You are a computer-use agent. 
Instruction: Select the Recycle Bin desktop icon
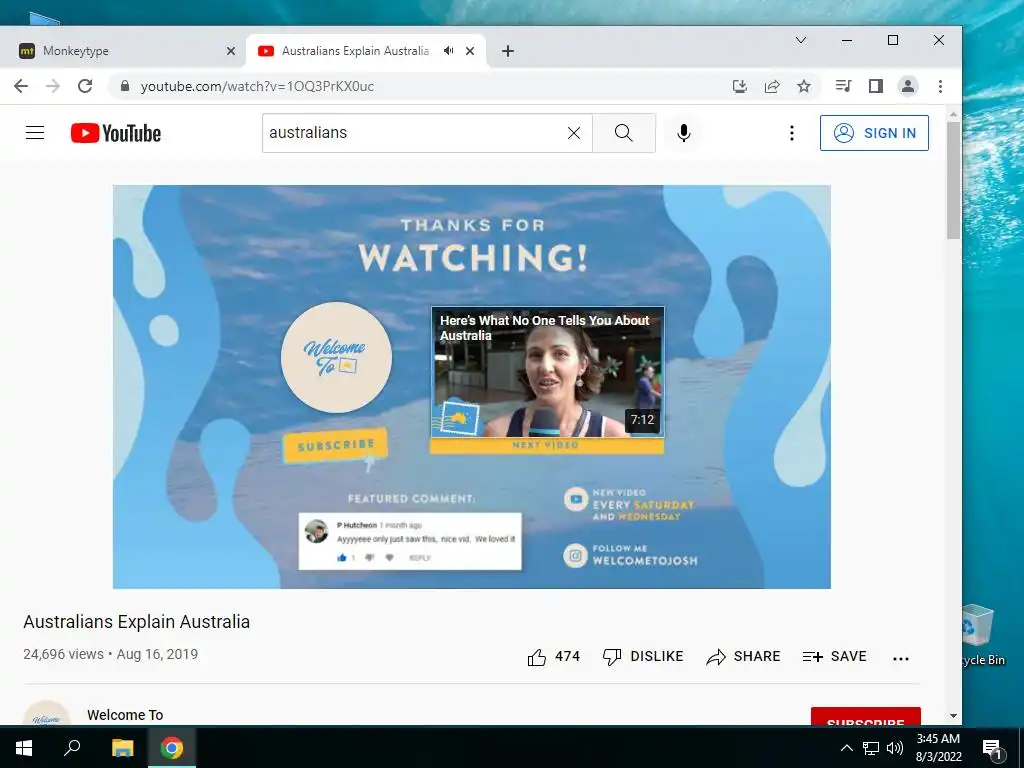pyautogui.click(x=984, y=635)
